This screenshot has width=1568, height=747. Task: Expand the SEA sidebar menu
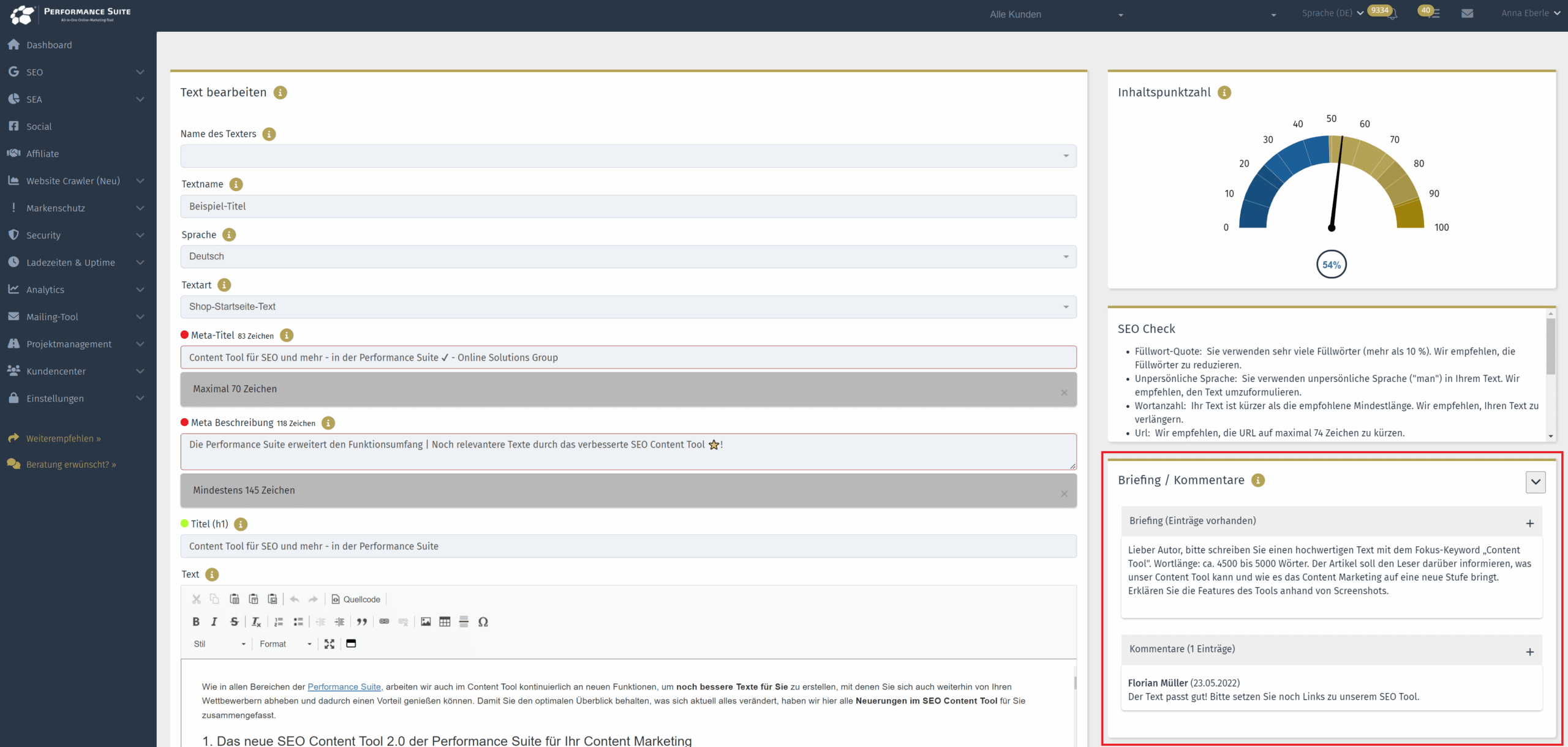(78, 99)
